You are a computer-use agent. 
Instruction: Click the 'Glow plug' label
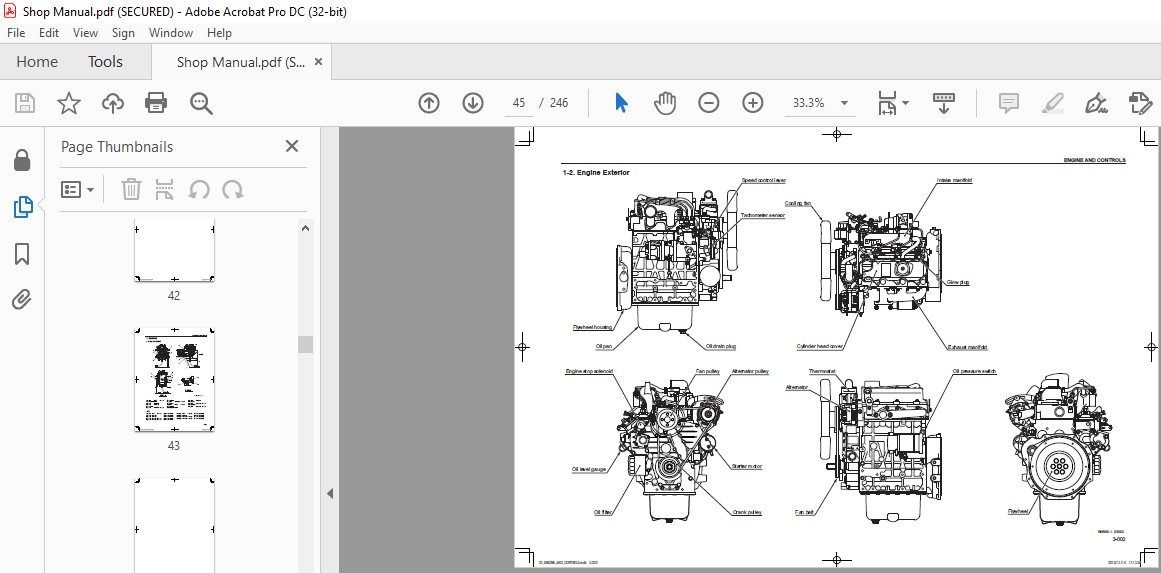click(x=958, y=282)
